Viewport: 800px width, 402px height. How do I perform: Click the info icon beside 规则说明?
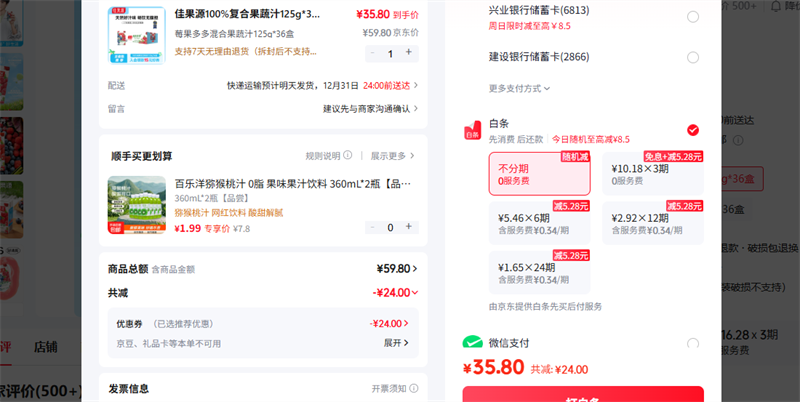(x=349, y=156)
